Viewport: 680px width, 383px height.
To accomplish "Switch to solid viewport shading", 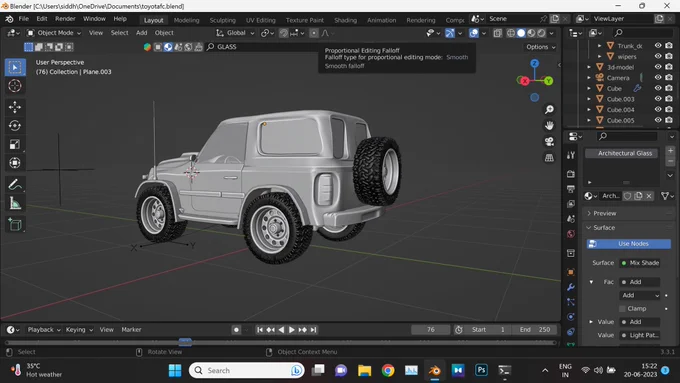I will [x=521, y=33].
